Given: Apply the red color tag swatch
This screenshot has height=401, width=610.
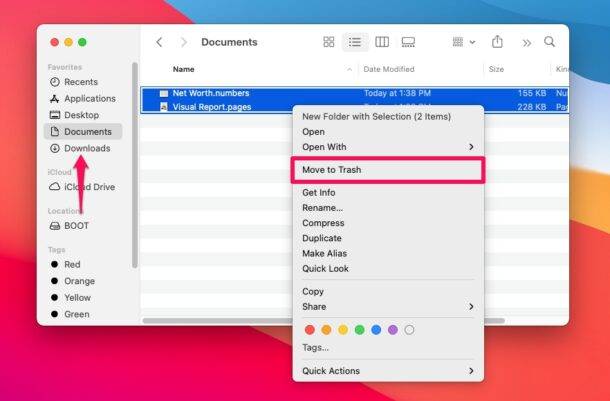Looking at the screenshot, I should point(309,329).
